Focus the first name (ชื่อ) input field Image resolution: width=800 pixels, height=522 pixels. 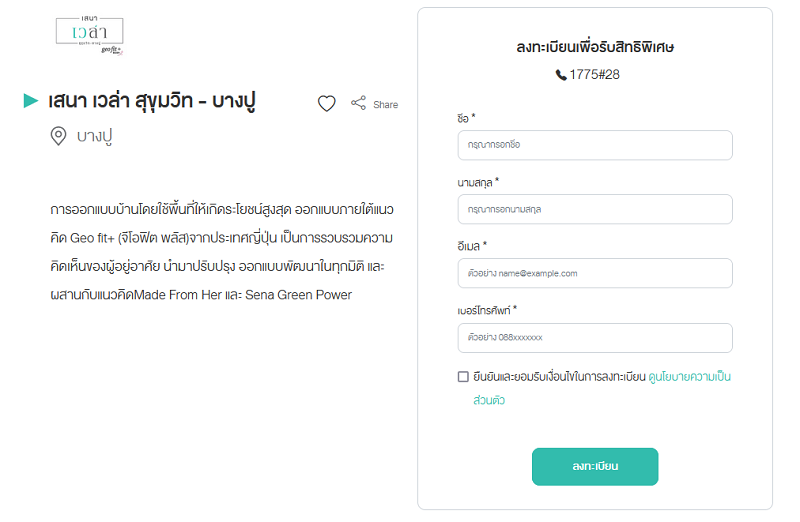click(595, 145)
